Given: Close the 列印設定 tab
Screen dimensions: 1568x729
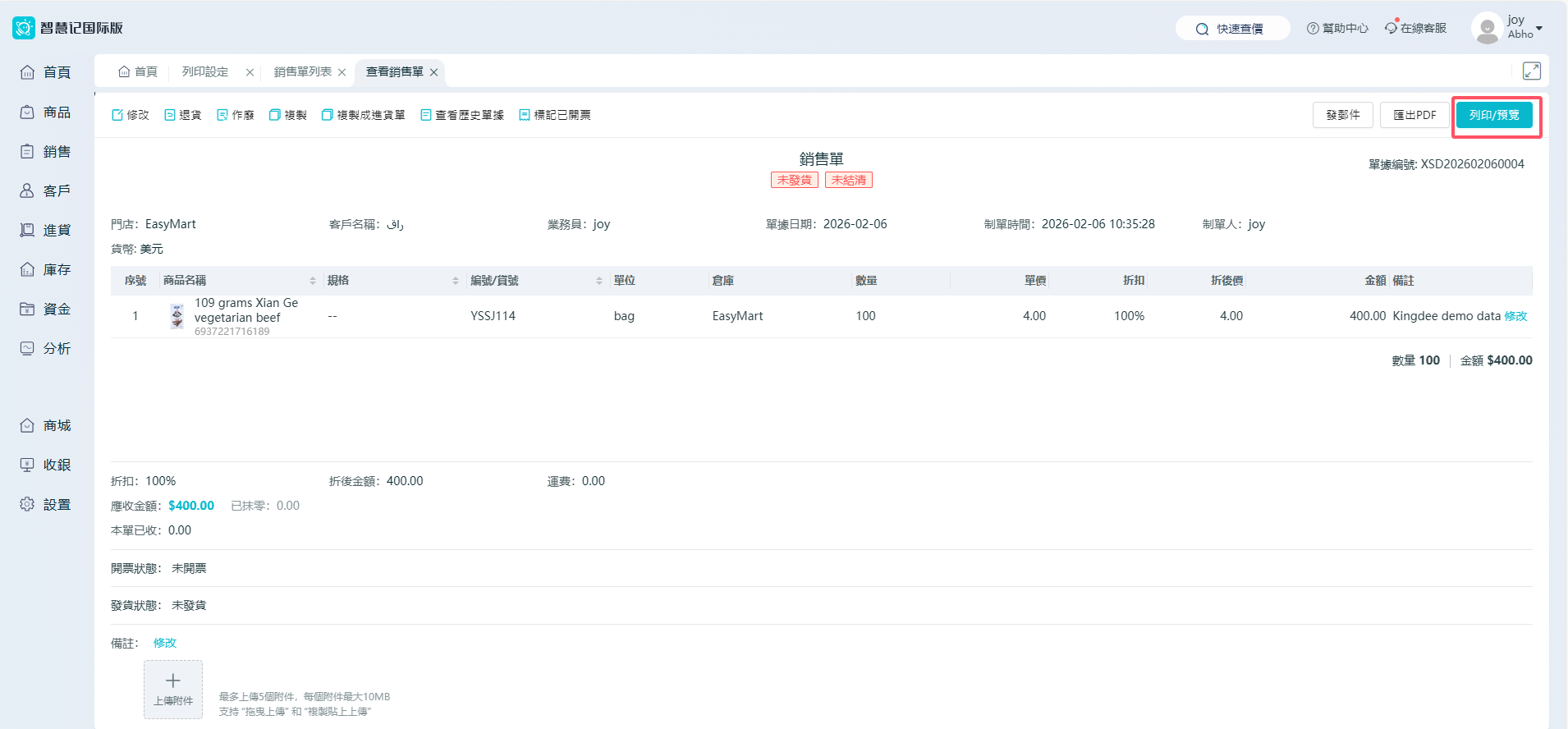Looking at the screenshot, I should (x=250, y=72).
